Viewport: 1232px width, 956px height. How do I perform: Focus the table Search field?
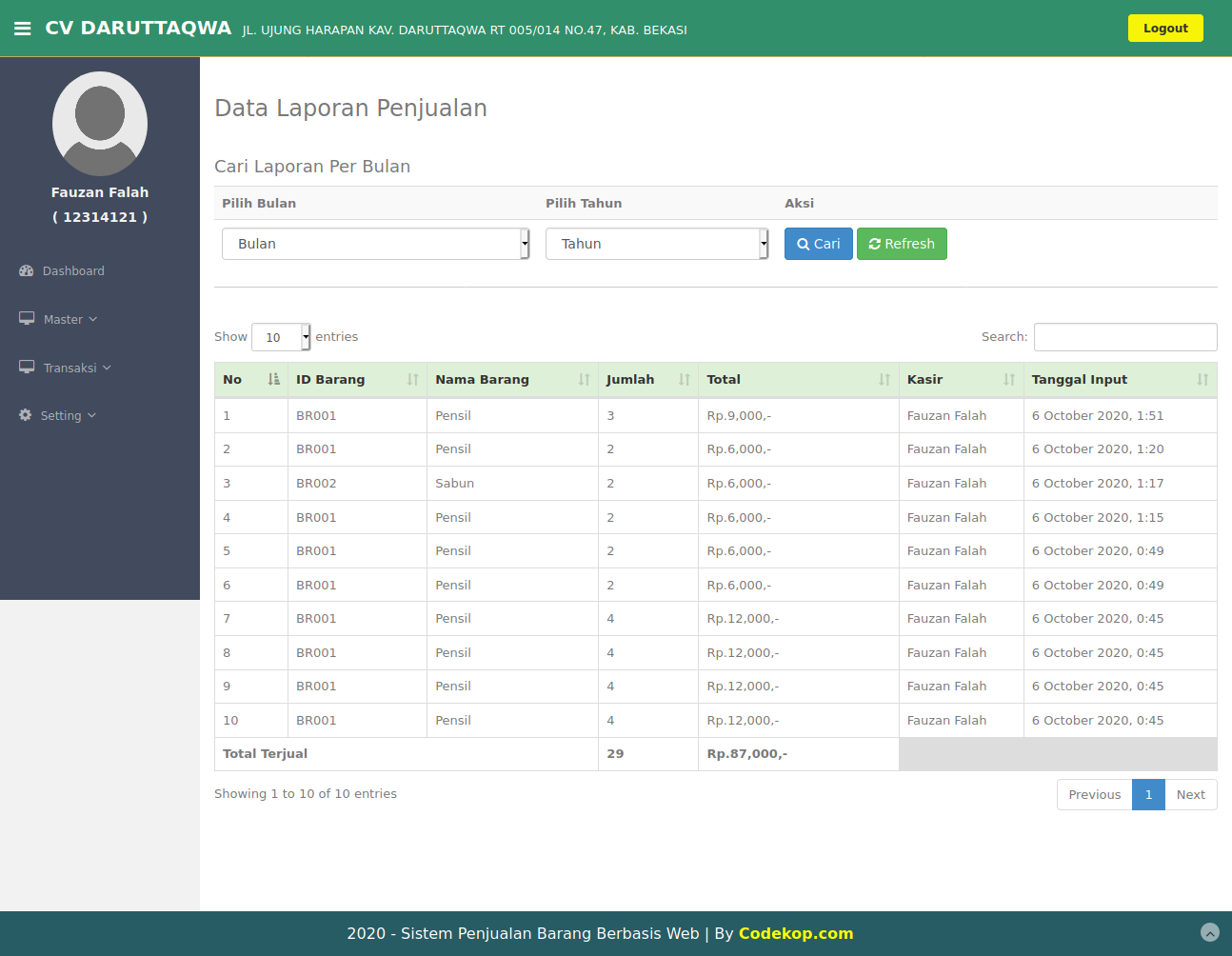(1125, 337)
